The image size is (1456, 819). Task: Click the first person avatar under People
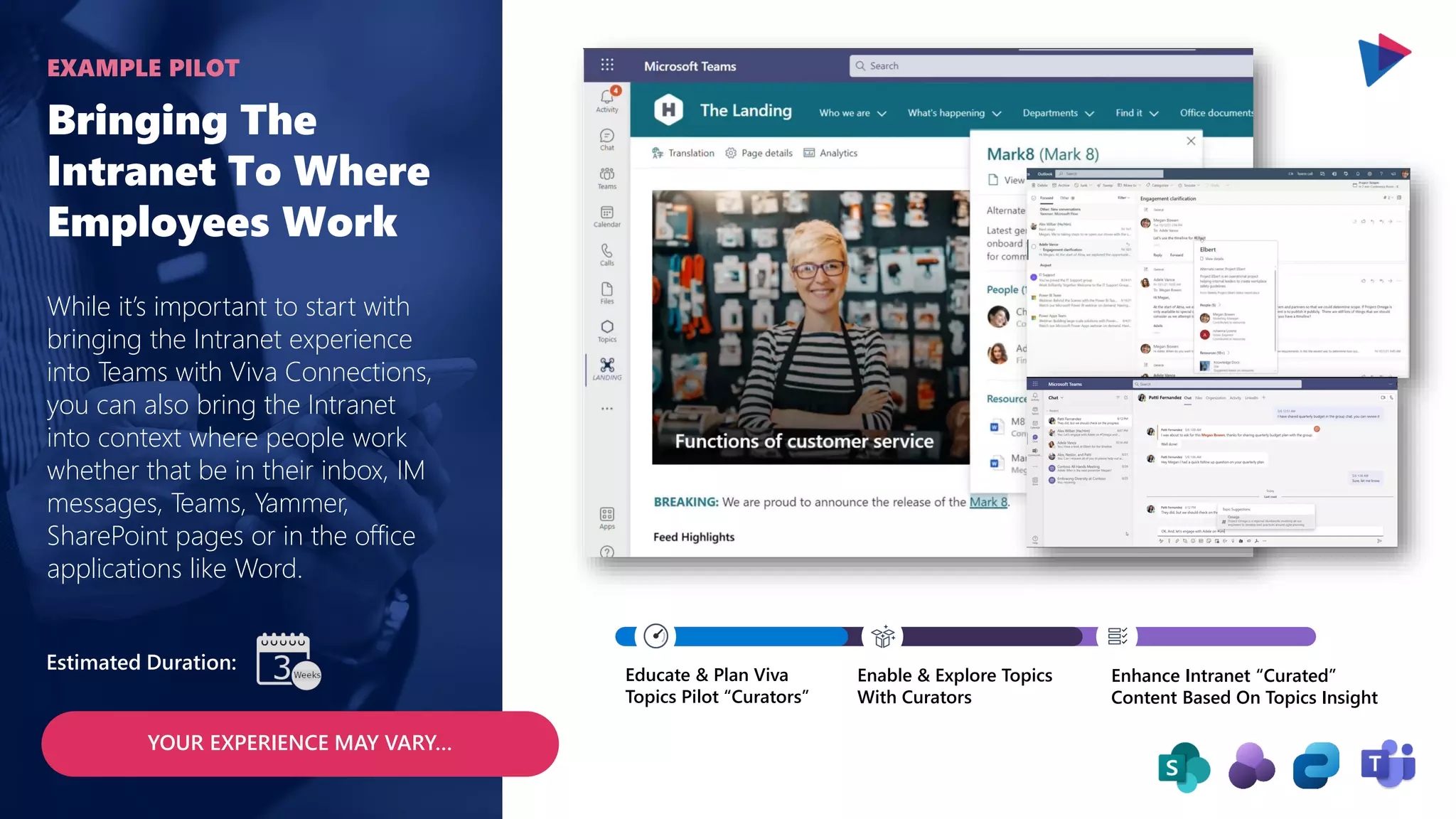(x=998, y=316)
